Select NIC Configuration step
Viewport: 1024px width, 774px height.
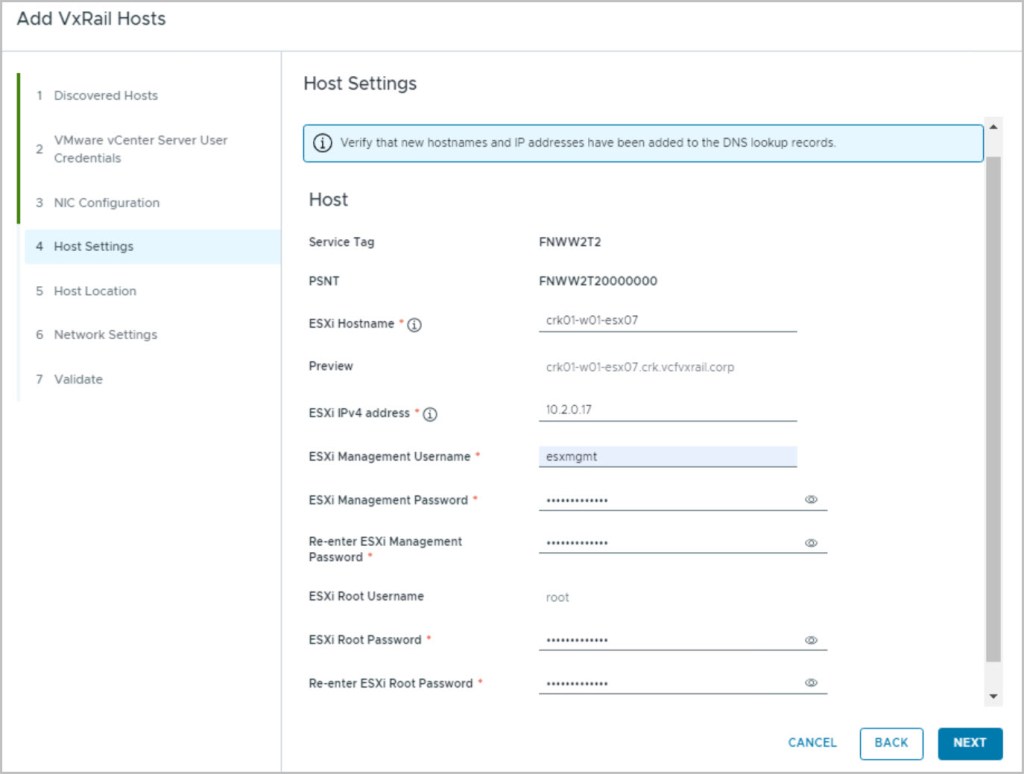[106, 203]
